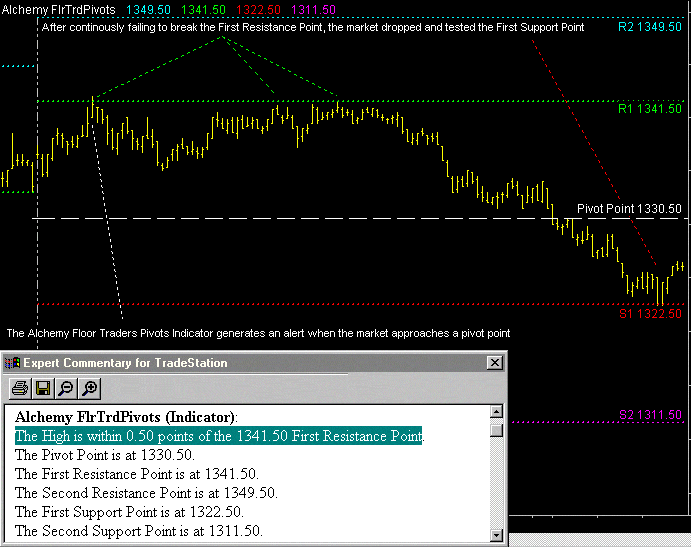
Task: Click 'The Second Resistance Point is at 1349.50' line
Action: point(146,493)
